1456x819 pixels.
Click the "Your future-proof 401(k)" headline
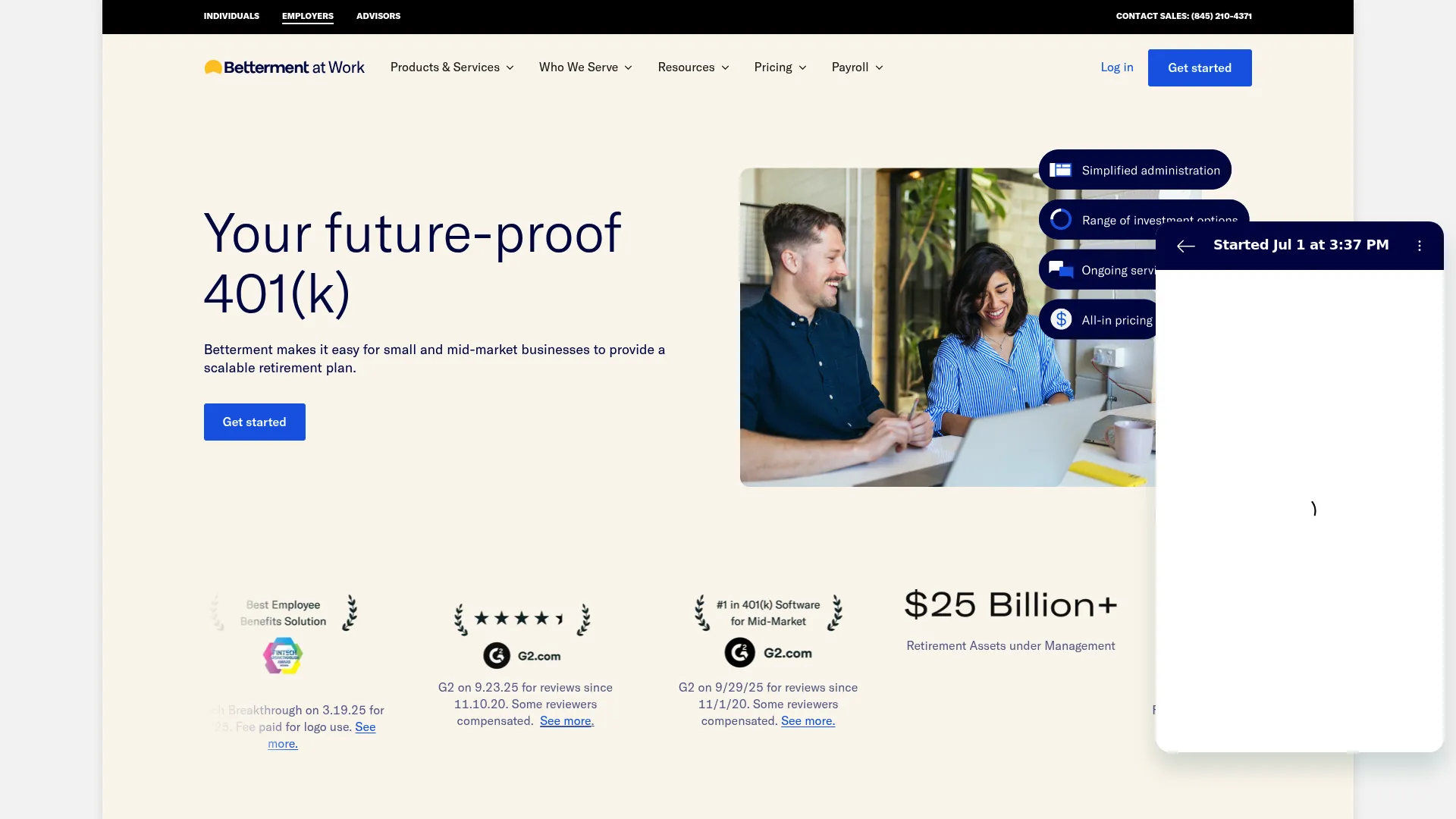413,263
